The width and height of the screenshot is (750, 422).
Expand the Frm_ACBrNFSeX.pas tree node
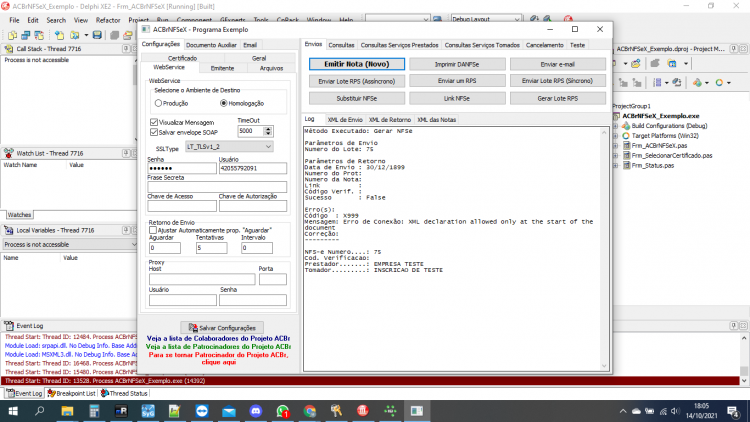click(616, 145)
